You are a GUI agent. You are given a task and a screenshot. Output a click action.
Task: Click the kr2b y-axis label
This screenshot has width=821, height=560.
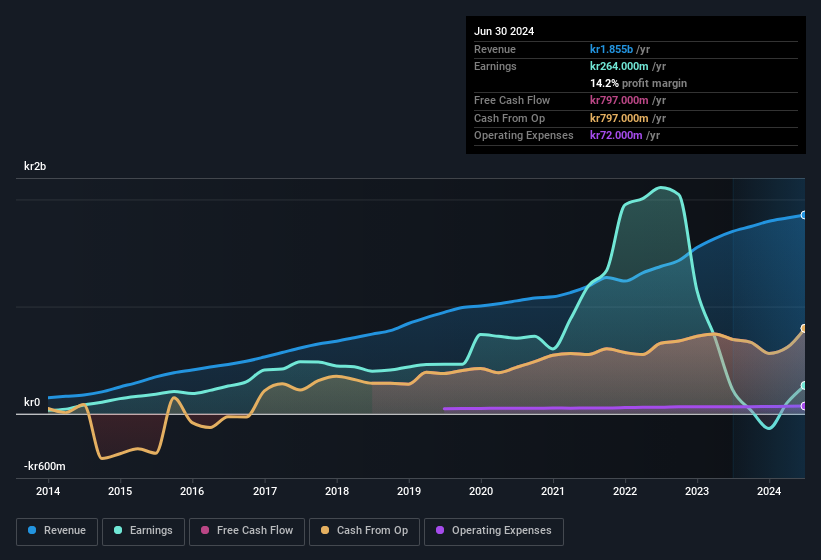pos(35,166)
